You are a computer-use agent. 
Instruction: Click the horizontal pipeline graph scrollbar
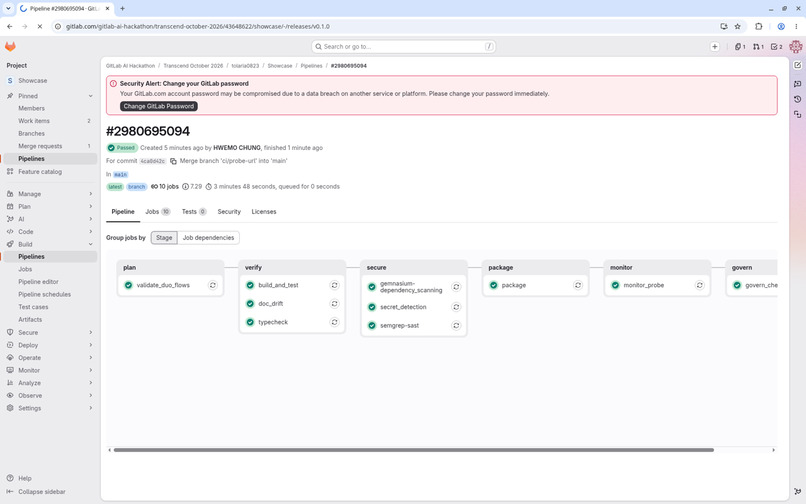click(413, 450)
